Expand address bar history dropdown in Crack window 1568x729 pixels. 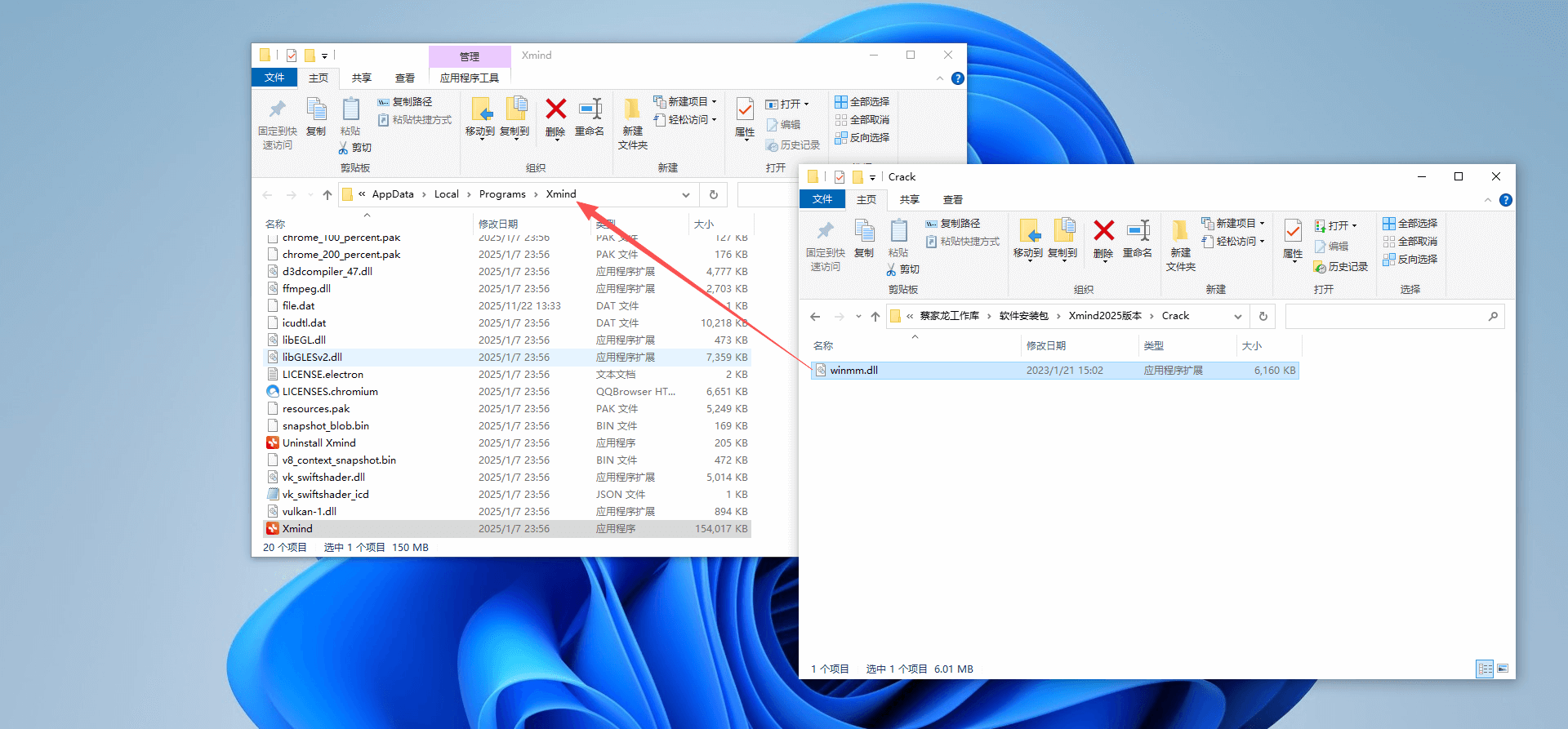pyautogui.click(x=1238, y=317)
